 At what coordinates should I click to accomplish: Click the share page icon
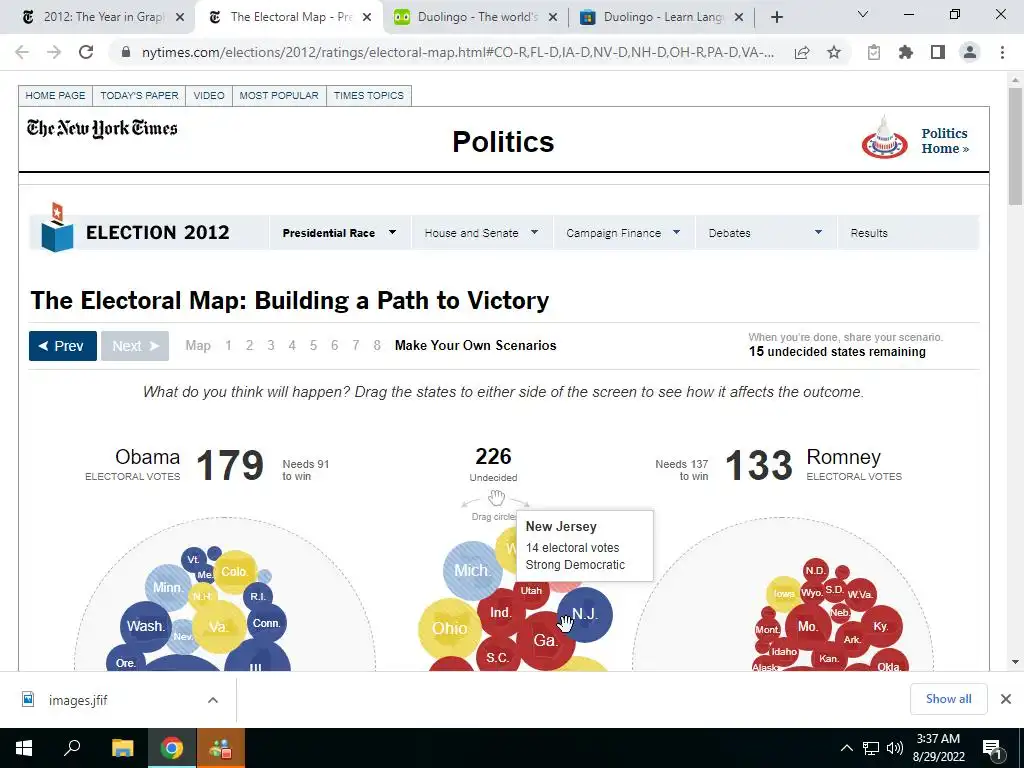pos(802,52)
